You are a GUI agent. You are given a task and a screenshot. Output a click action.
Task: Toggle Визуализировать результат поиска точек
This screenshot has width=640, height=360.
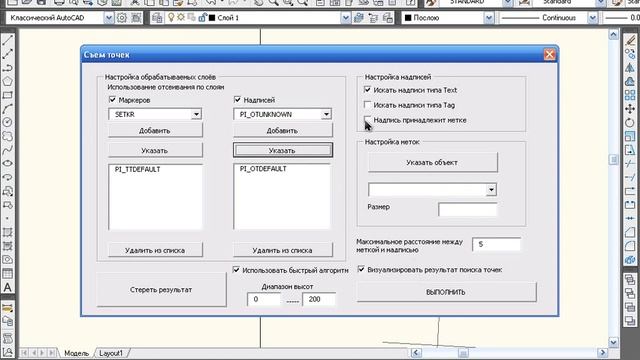coord(361,269)
